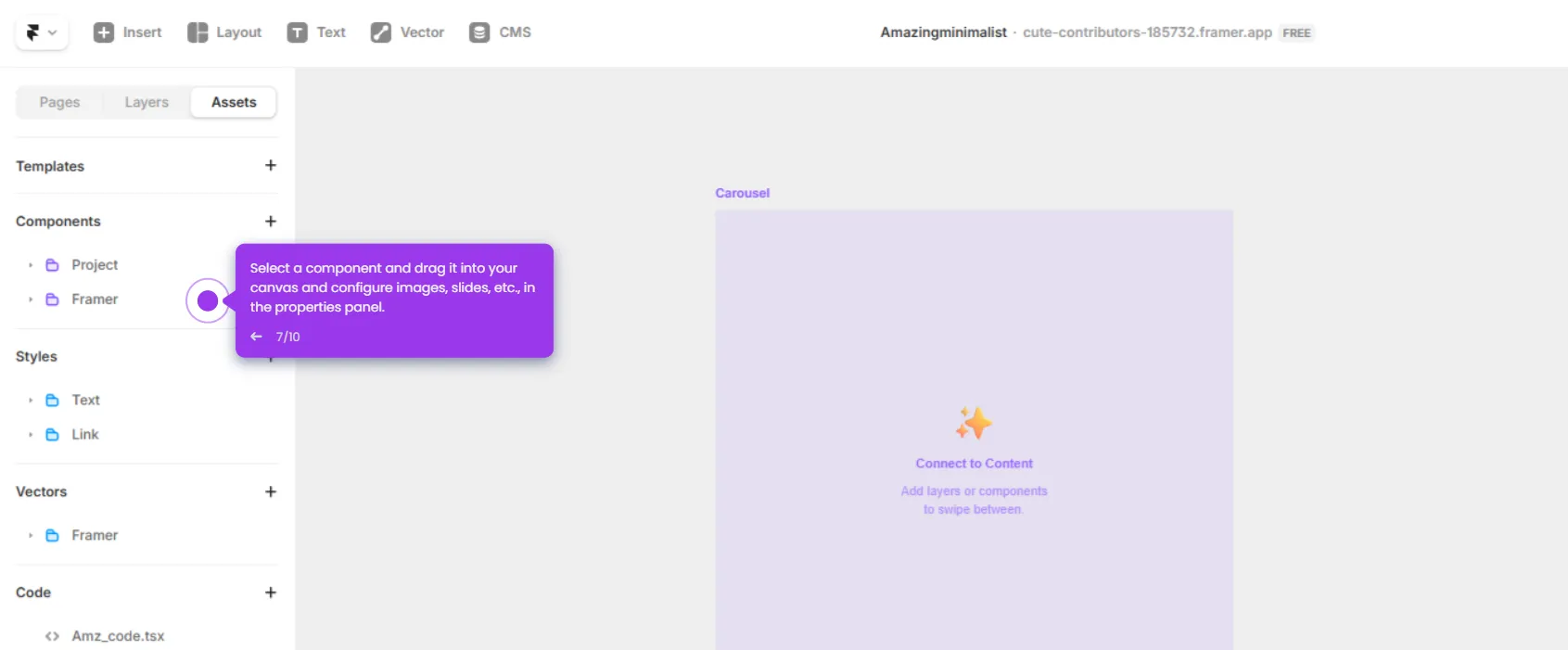Click the Text styles folder icon
This screenshot has height=650, width=1568.
coord(53,401)
